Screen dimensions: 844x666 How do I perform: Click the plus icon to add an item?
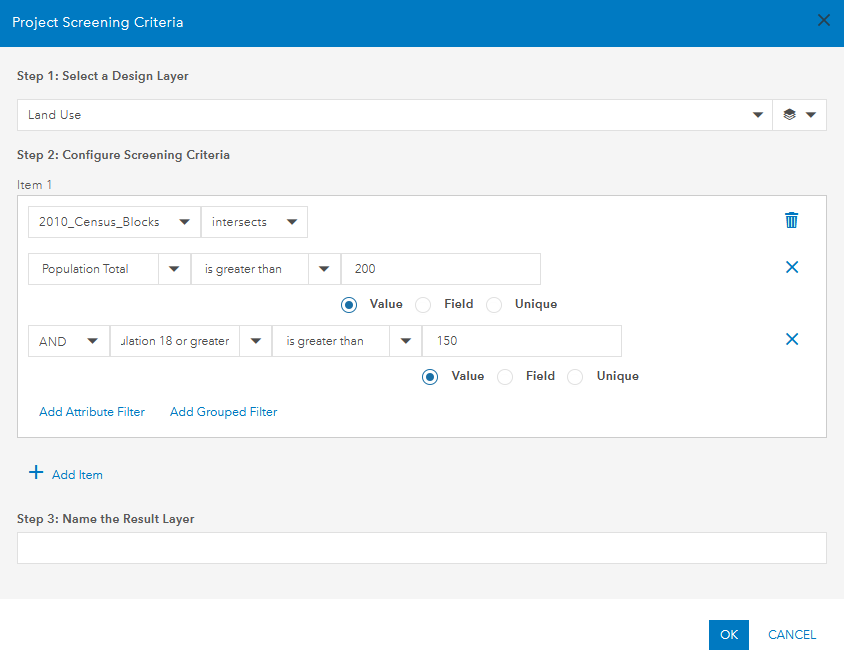pyautogui.click(x=38, y=473)
